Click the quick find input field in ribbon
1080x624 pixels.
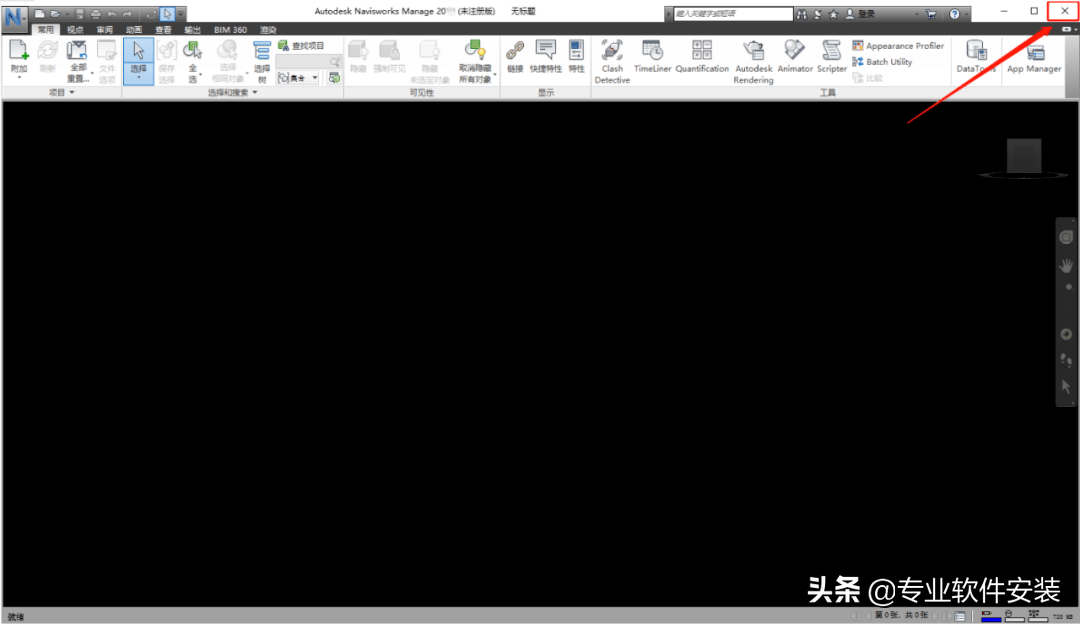coord(309,62)
